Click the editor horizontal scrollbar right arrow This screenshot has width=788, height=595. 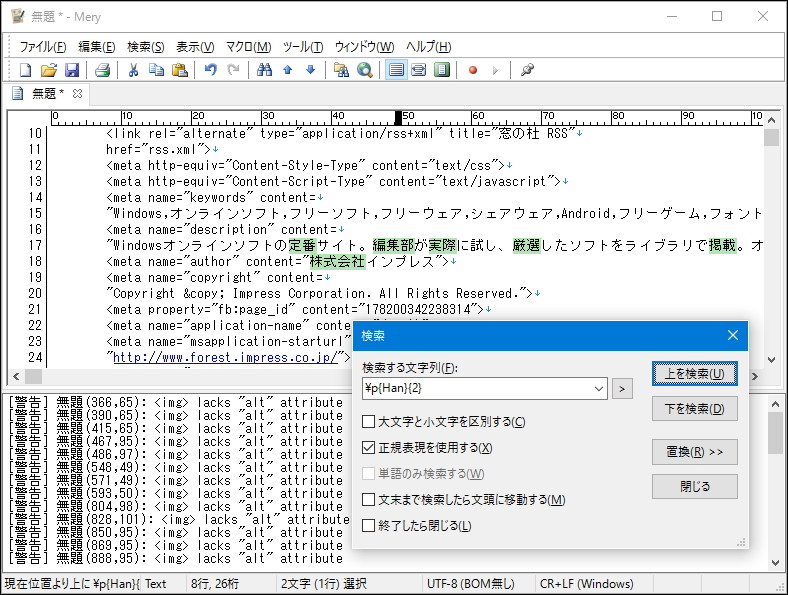tap(755, 376)
